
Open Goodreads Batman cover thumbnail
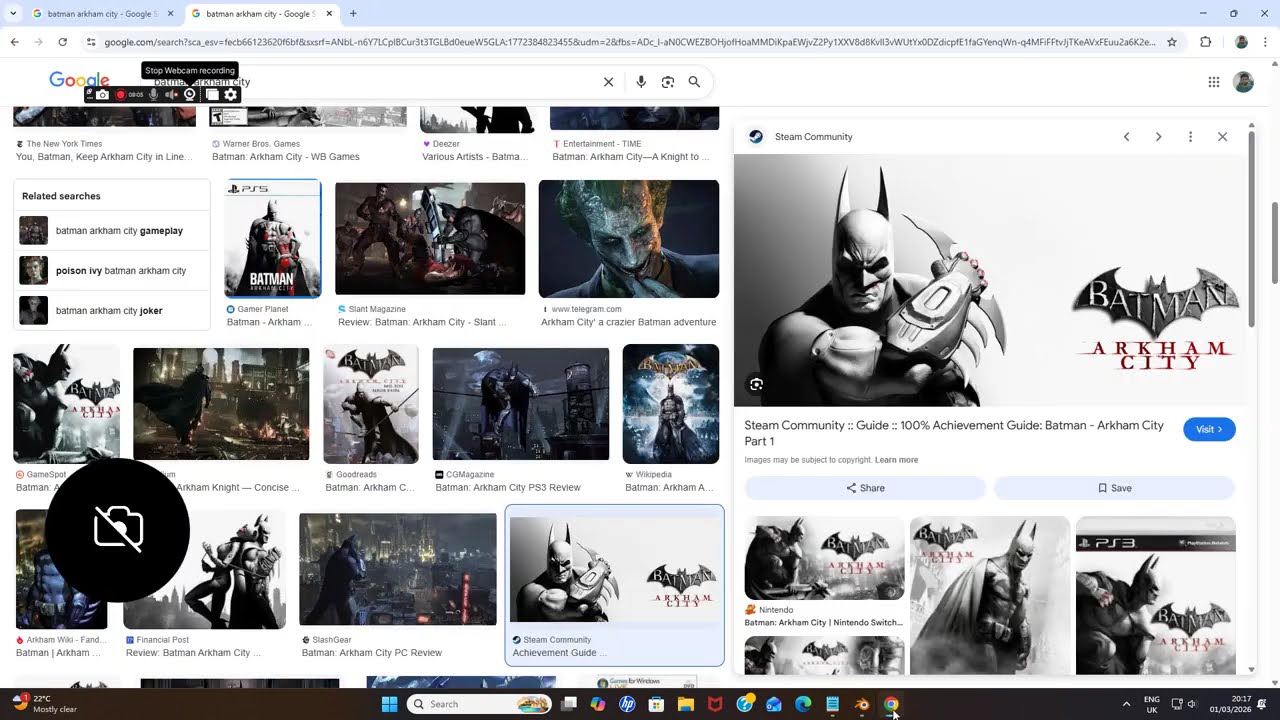371,404
